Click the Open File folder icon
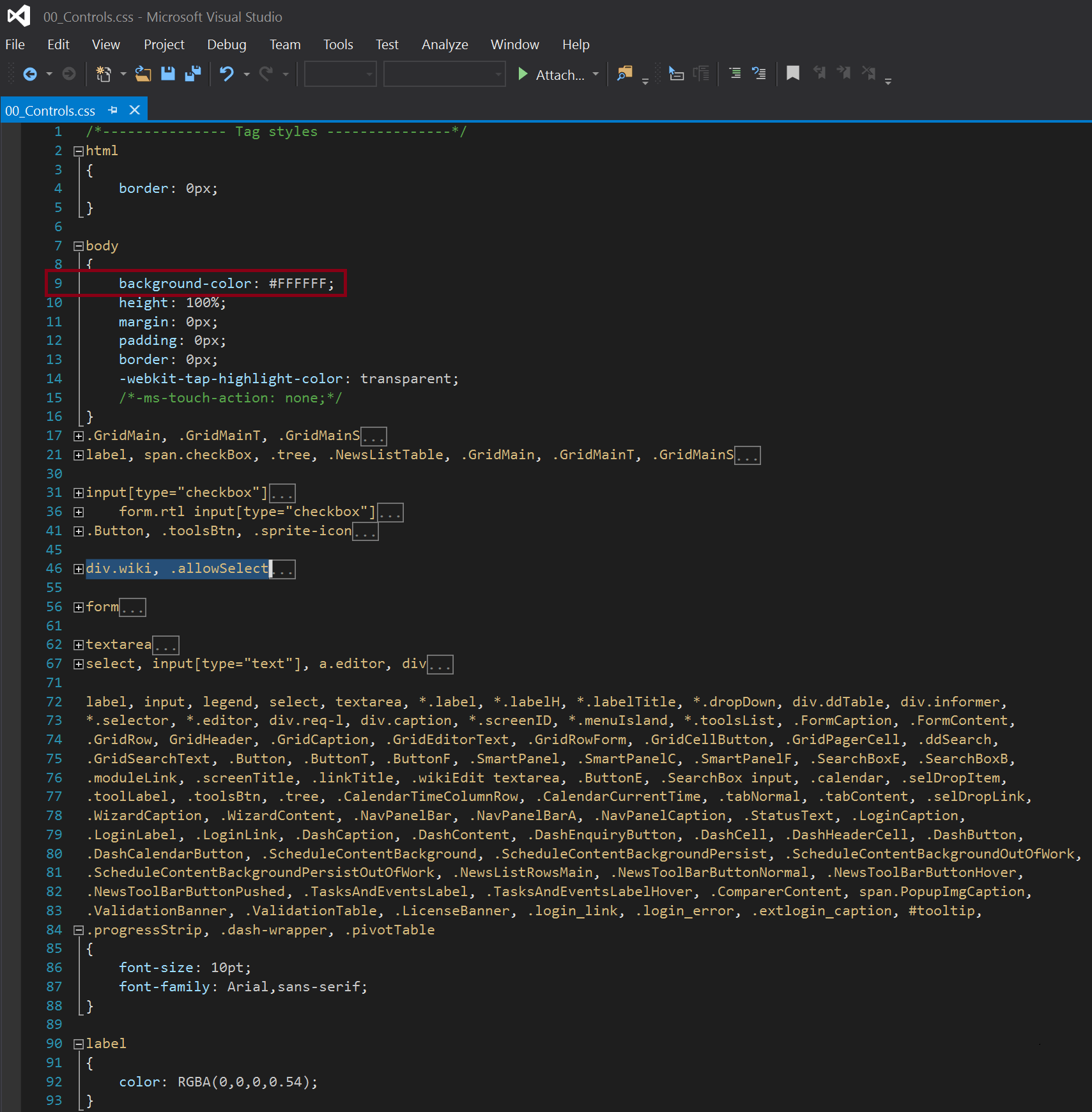The width and height of the screenshot is (1092, 1112). pyautogui.click(x=143, y=74)
